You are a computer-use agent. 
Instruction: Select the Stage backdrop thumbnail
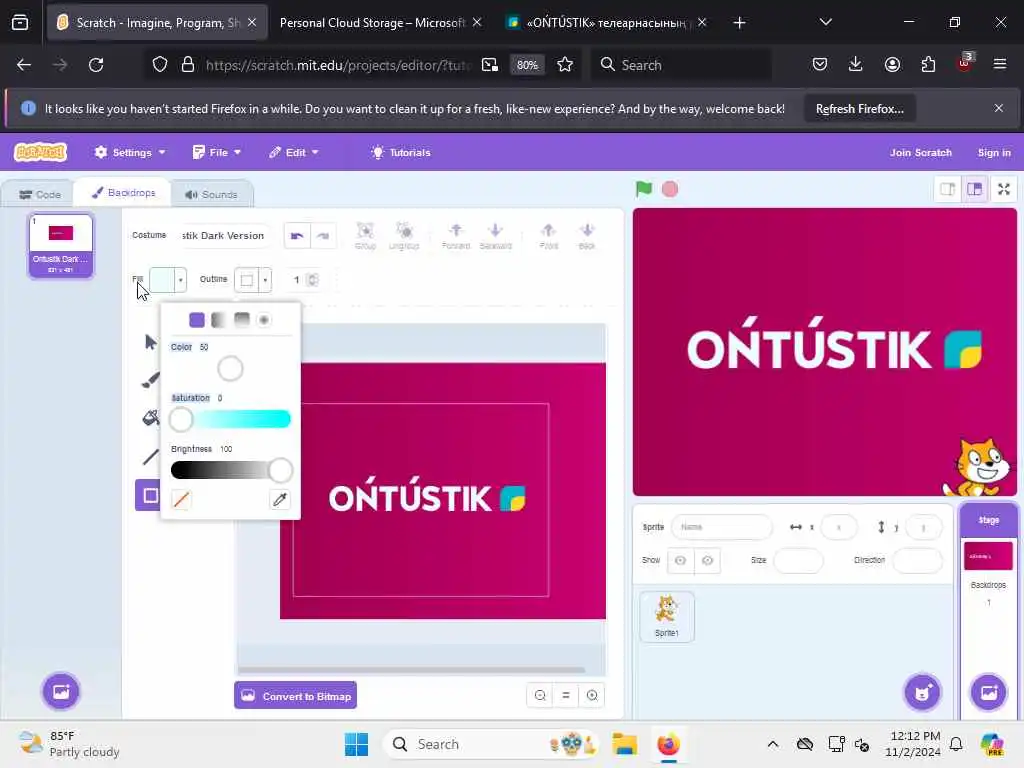[x=988, y=556]
